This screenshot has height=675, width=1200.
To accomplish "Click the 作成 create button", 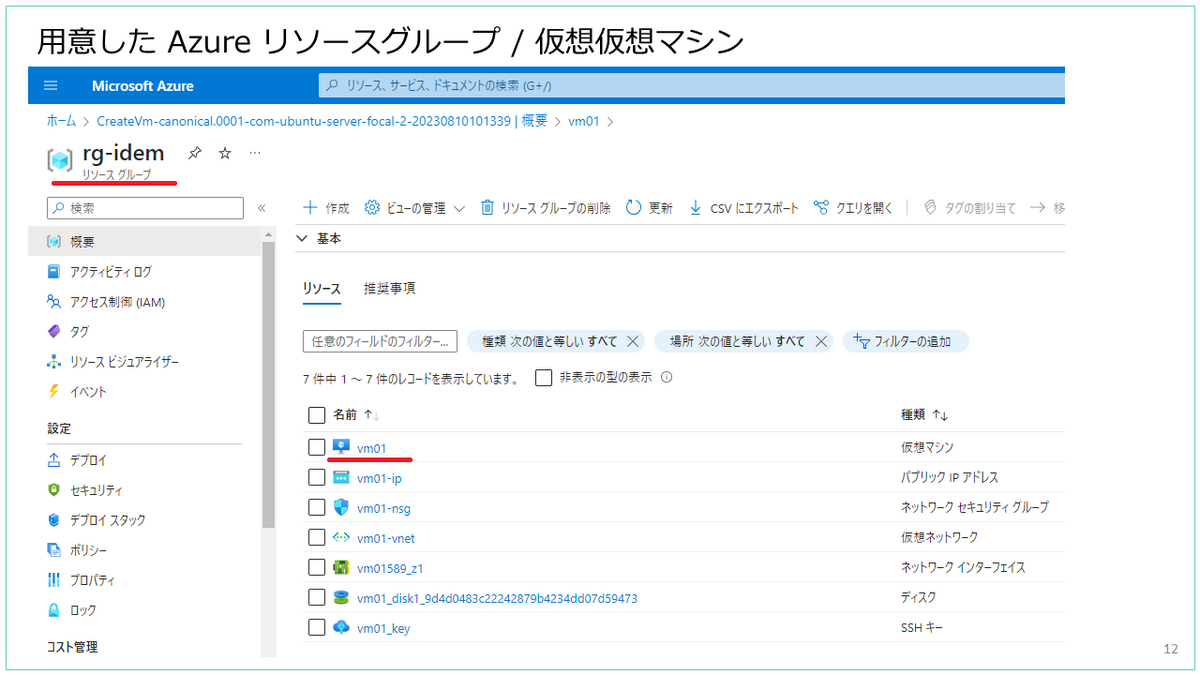I will [x=326, y=208].
